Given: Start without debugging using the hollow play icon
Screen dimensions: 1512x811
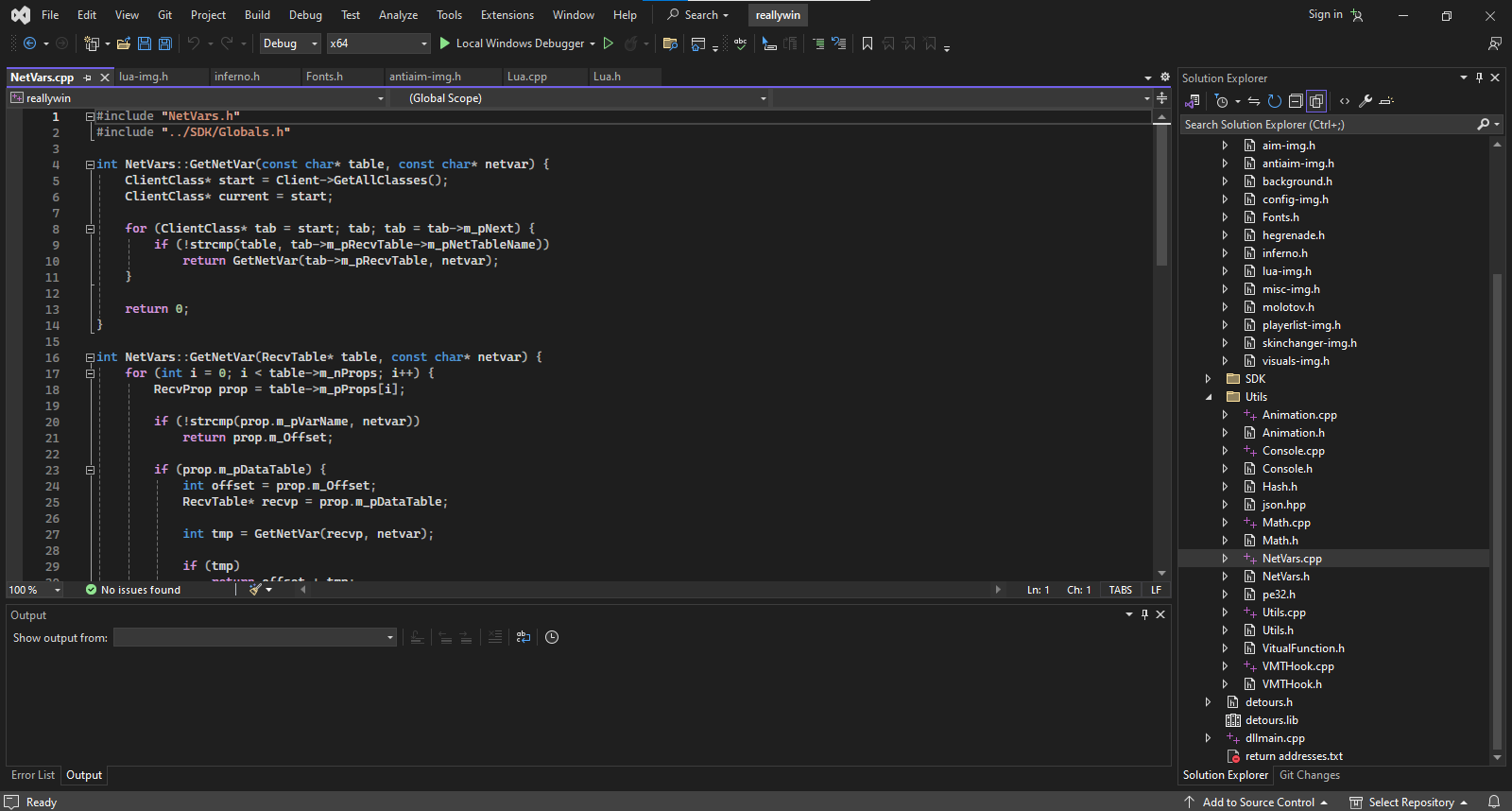Looking at the screenshot, I should pos(609,43).
